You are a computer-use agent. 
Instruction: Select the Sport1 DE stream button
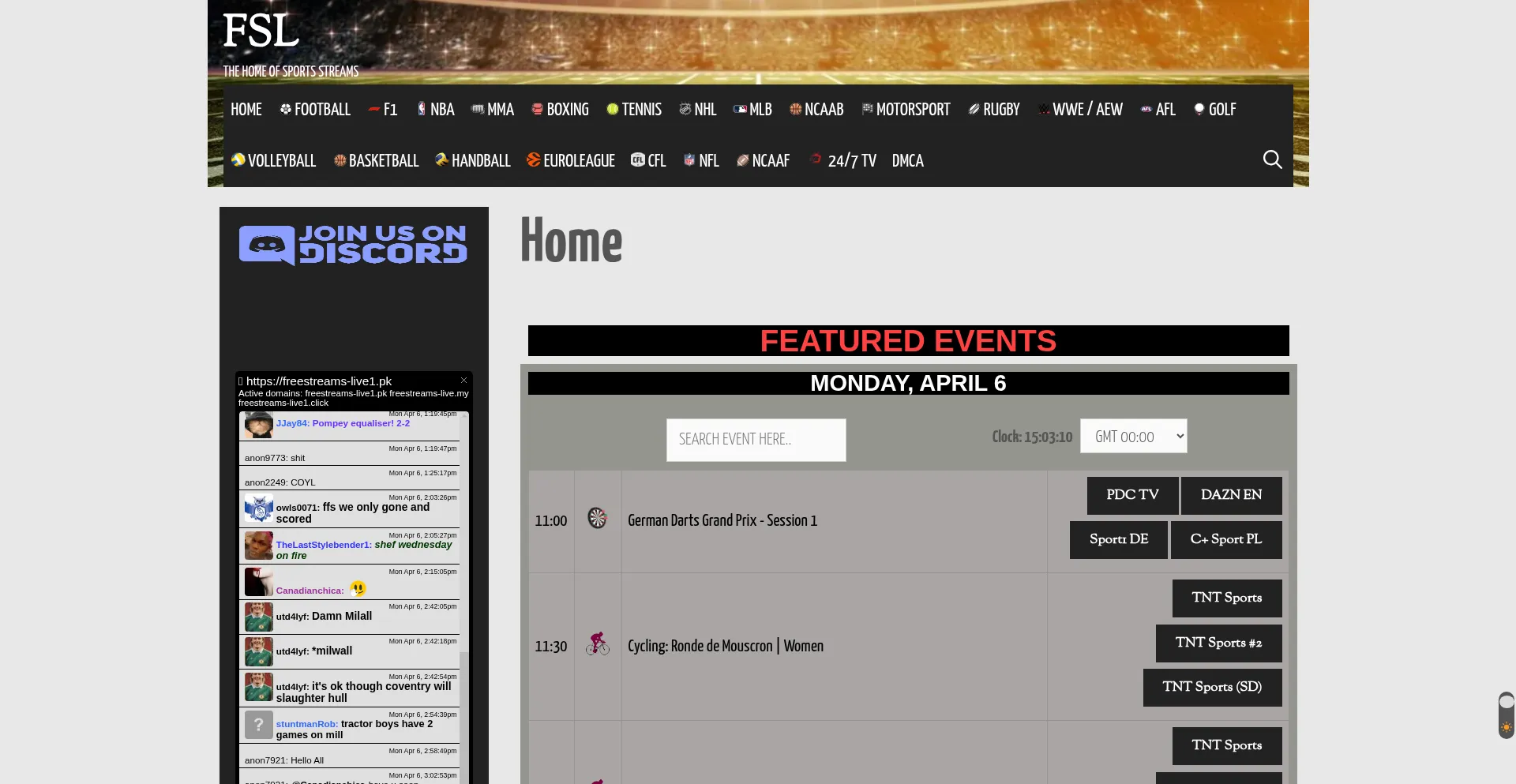coord(1118,539)
